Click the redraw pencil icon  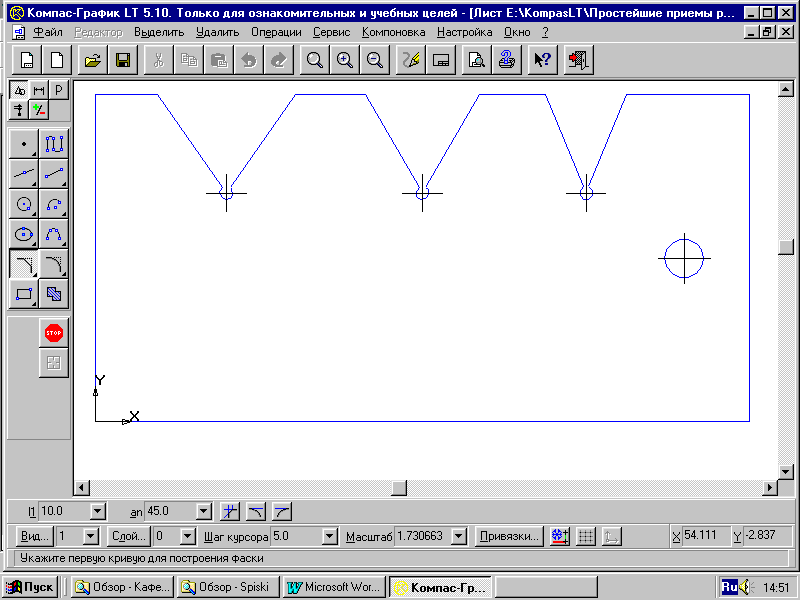point(411,60)
